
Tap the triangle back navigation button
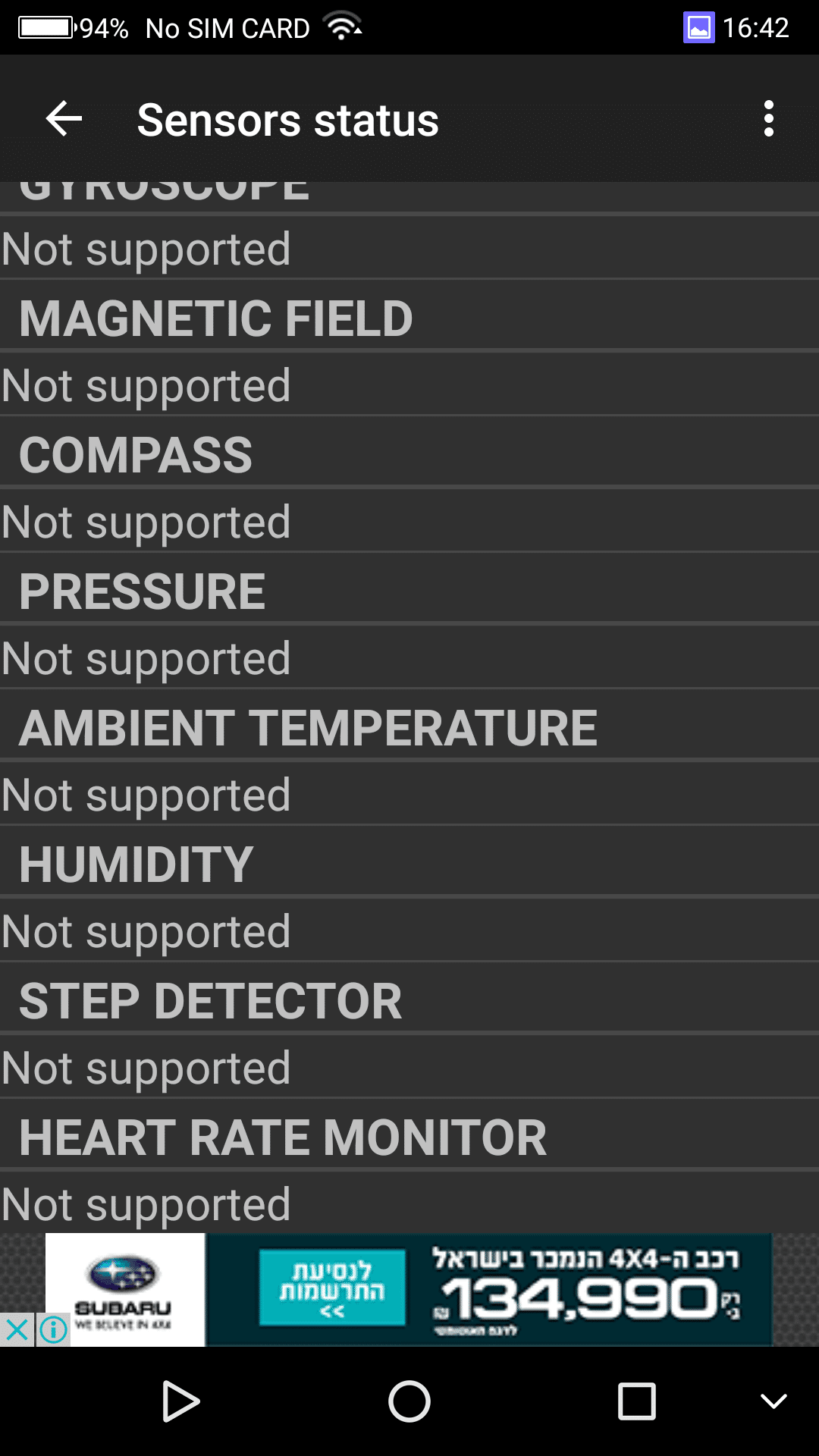(180, 1401)
